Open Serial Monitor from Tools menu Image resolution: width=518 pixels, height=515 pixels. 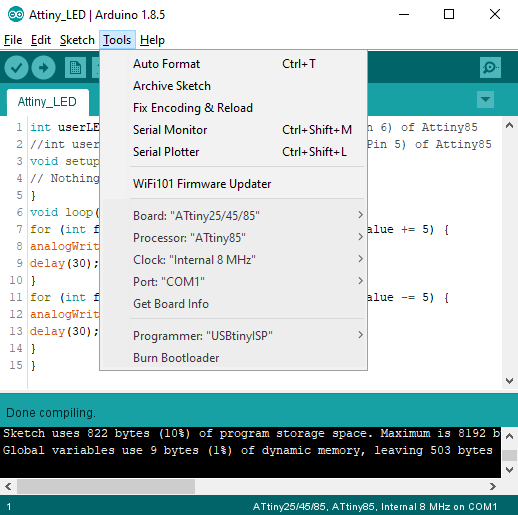(x=233, y=130)
